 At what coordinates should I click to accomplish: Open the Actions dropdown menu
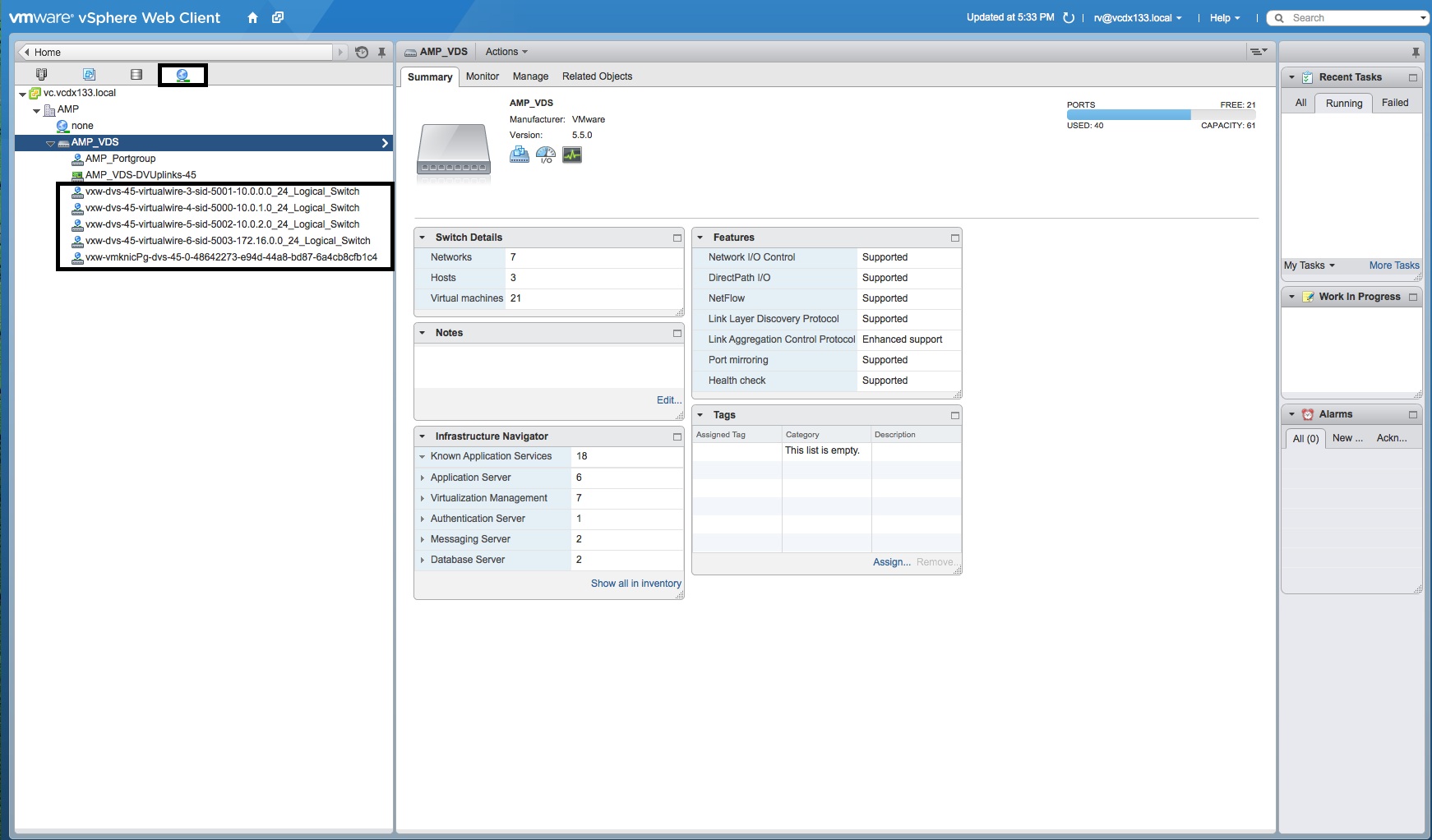click(x=506, y=52)
